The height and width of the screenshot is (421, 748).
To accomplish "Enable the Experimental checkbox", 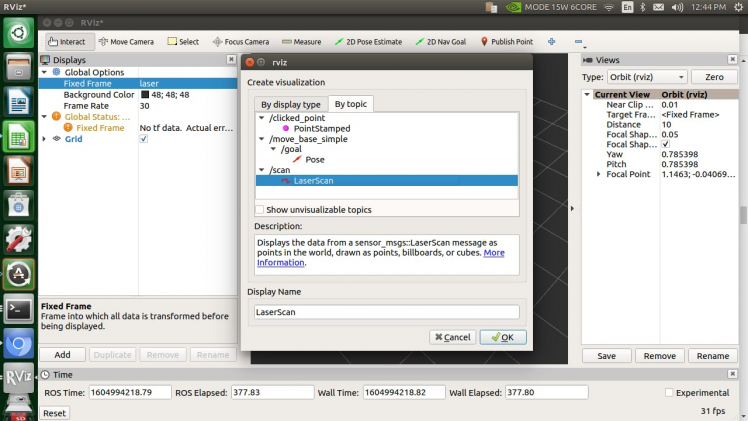I will pyautogui.click(x=669, y=392).
